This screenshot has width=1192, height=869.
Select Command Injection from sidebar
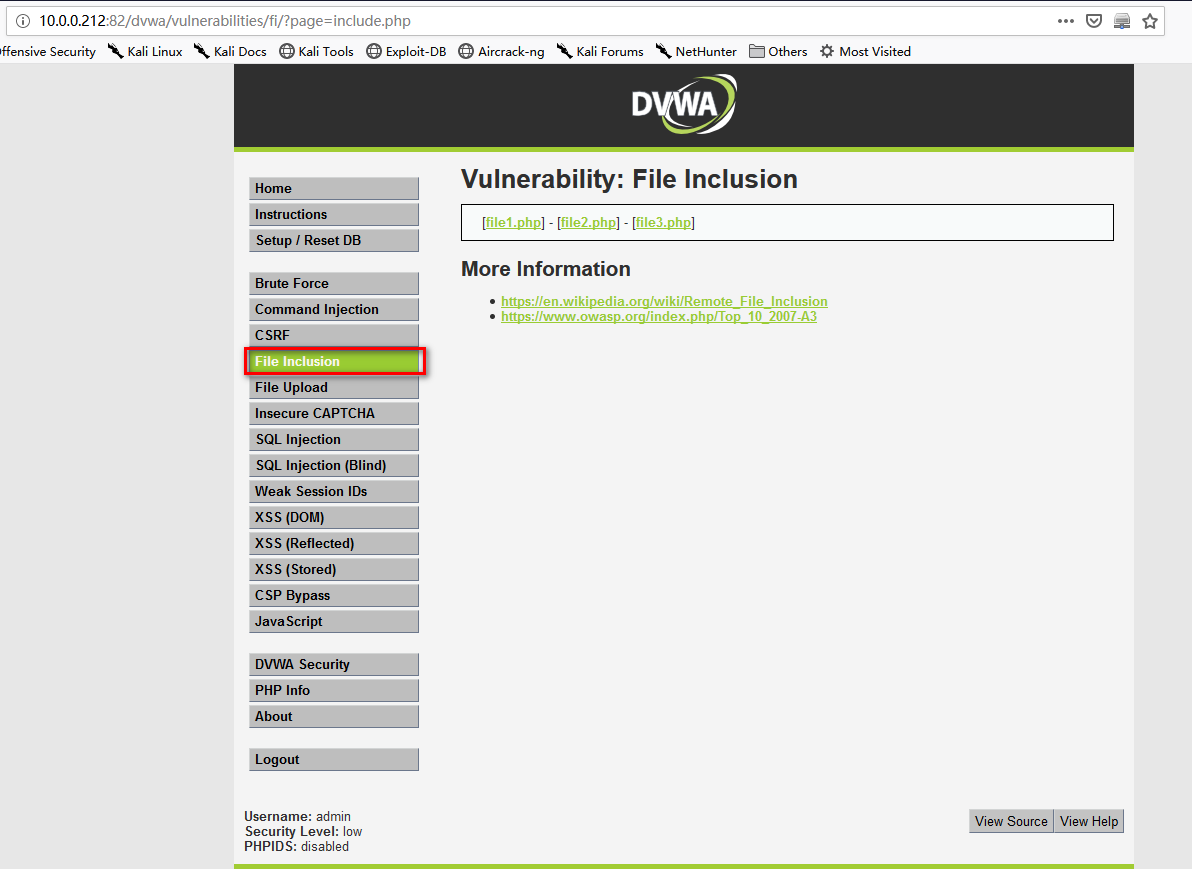coord(333,309)
